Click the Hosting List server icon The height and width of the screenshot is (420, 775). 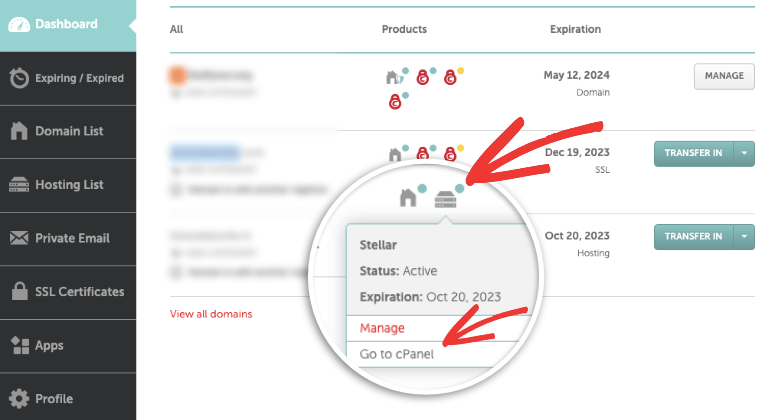coord(19,185)
